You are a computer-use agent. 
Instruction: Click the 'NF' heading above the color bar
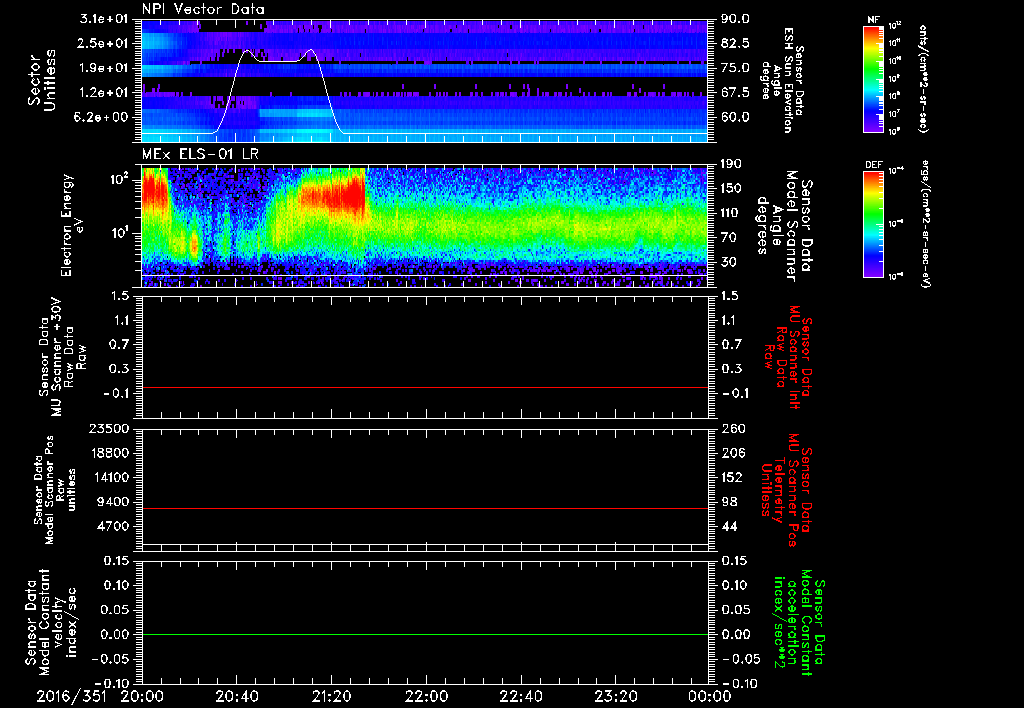pyautogui.click(x=873, y=20)
